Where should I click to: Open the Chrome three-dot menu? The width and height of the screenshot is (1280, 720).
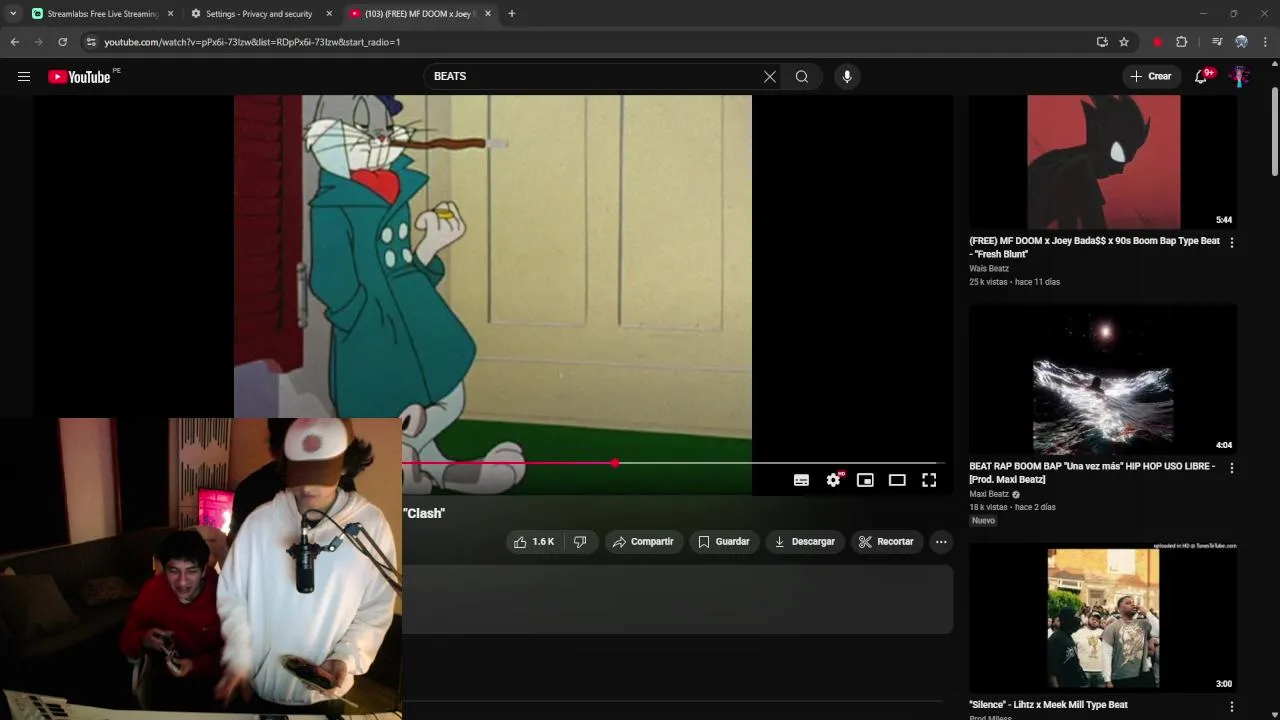(1265, 42)
